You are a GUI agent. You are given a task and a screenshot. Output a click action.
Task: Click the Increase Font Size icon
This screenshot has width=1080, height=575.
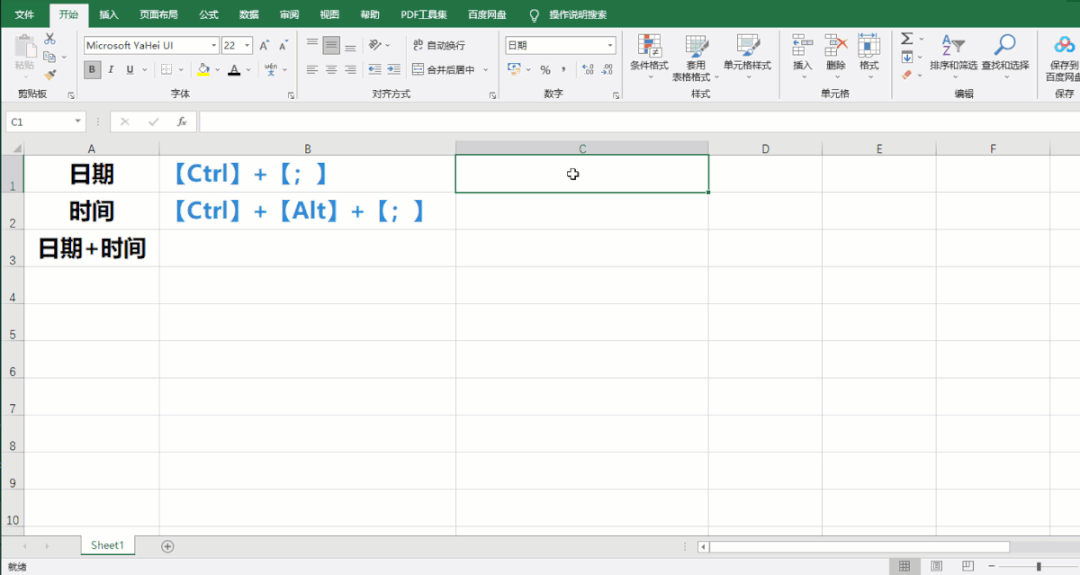coord(264,46)
